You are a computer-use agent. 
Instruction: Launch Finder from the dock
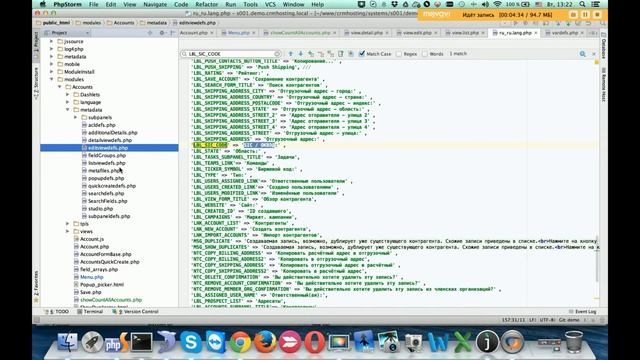point(68,341)
